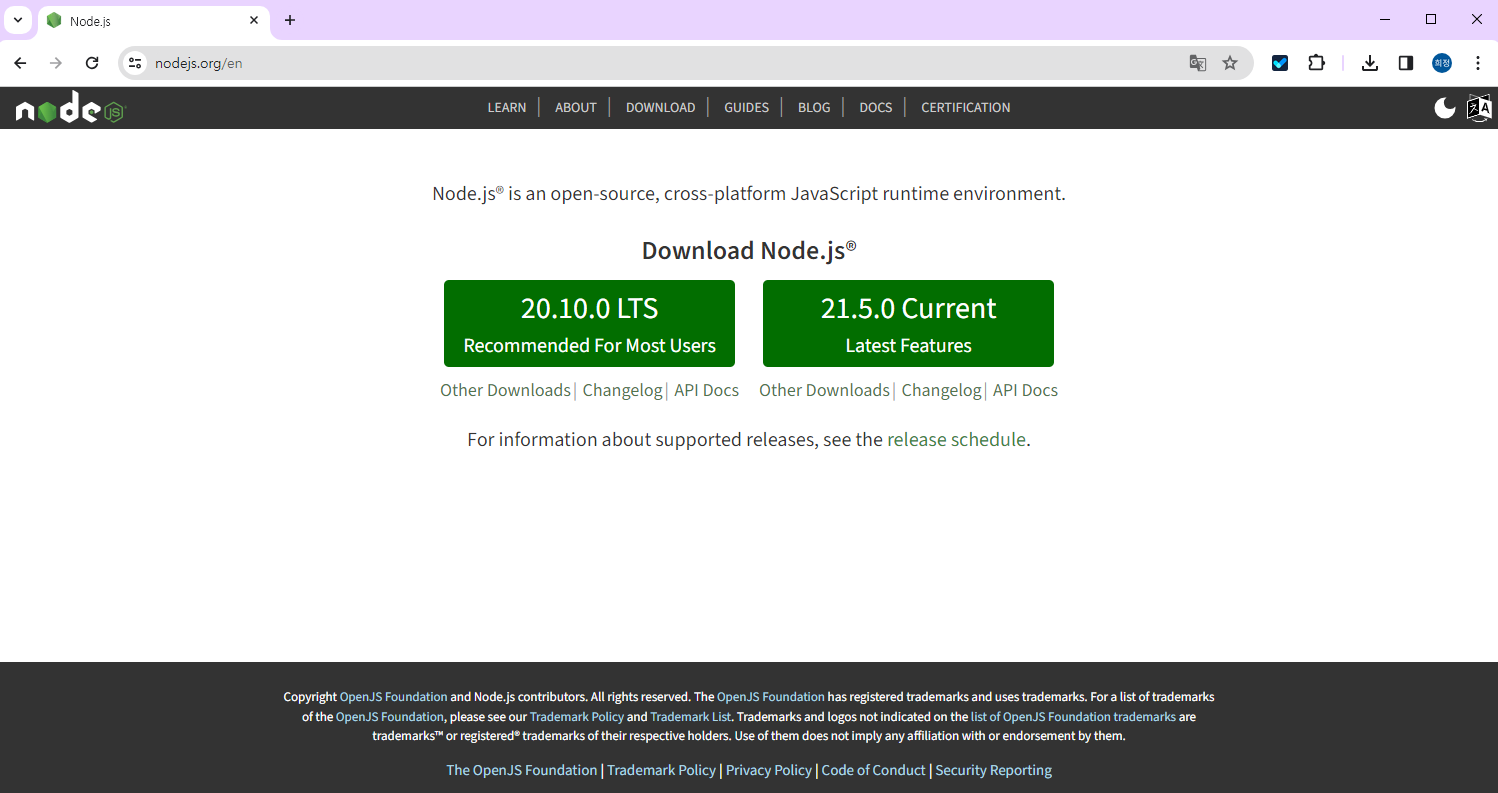Open site information icon in address bar
Screen dimensions: 1498x793
pyautogui.click(x=135, y=63)
